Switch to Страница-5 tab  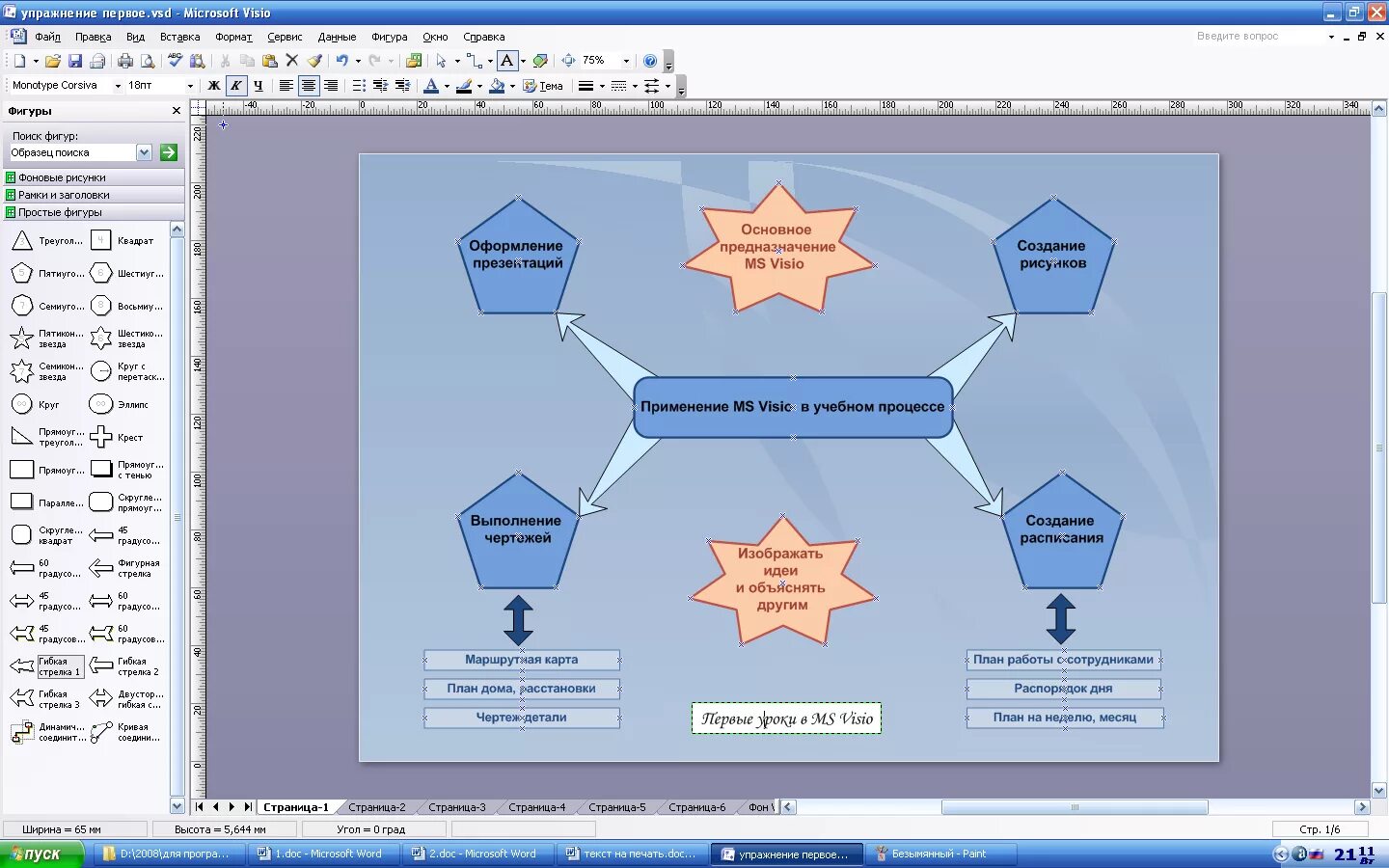click(617, 807)
